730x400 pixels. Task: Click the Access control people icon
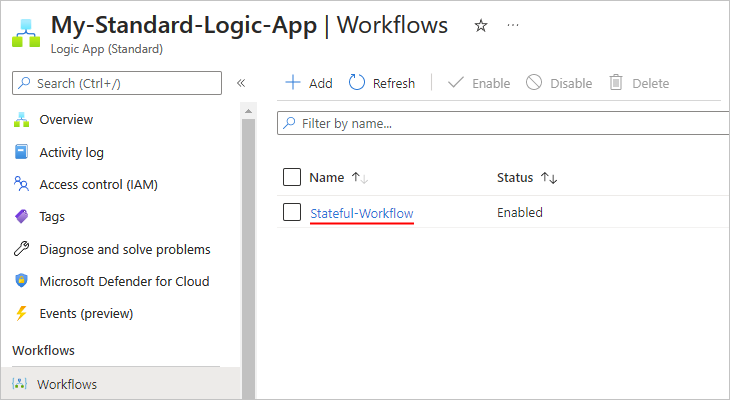click(x=21, y=184)
